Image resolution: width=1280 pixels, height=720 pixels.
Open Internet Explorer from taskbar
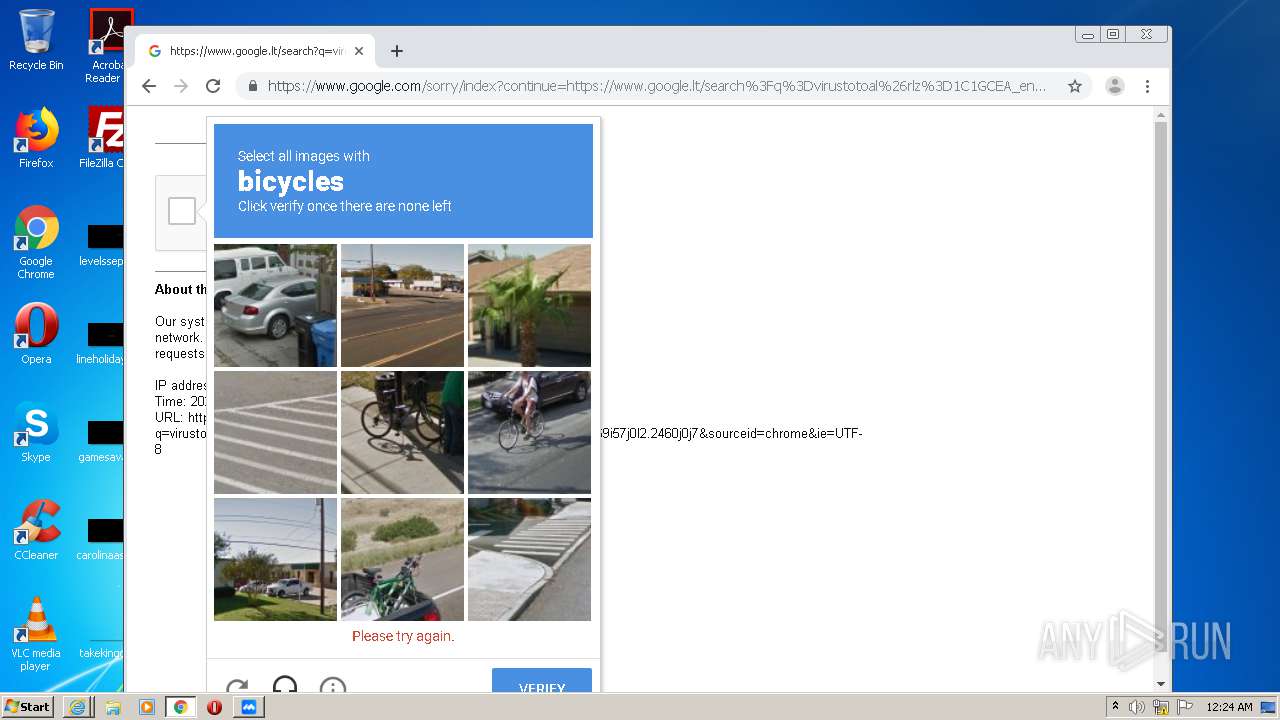point(77,707)
